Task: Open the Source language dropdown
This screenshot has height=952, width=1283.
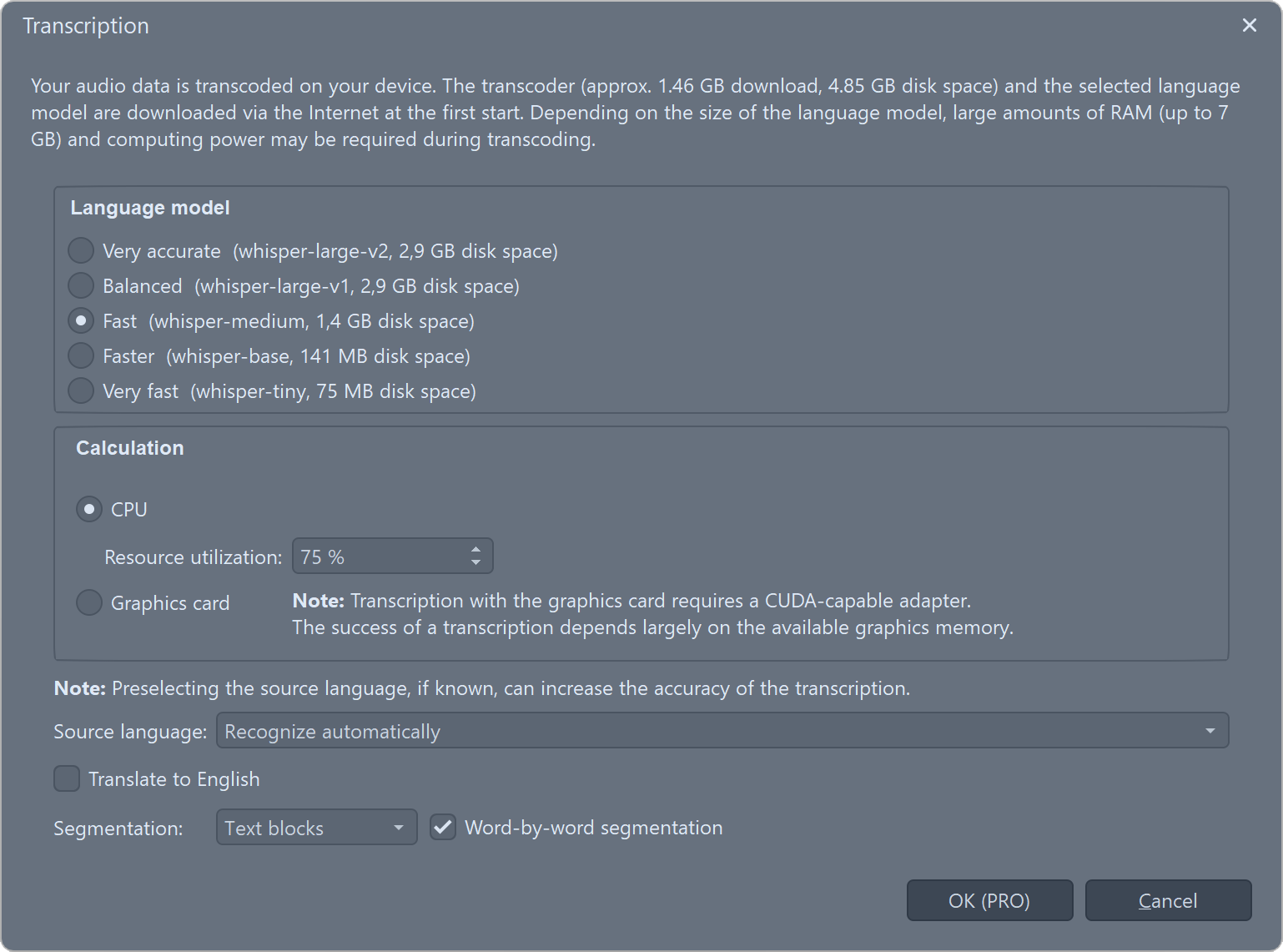Action: [709, 731]
